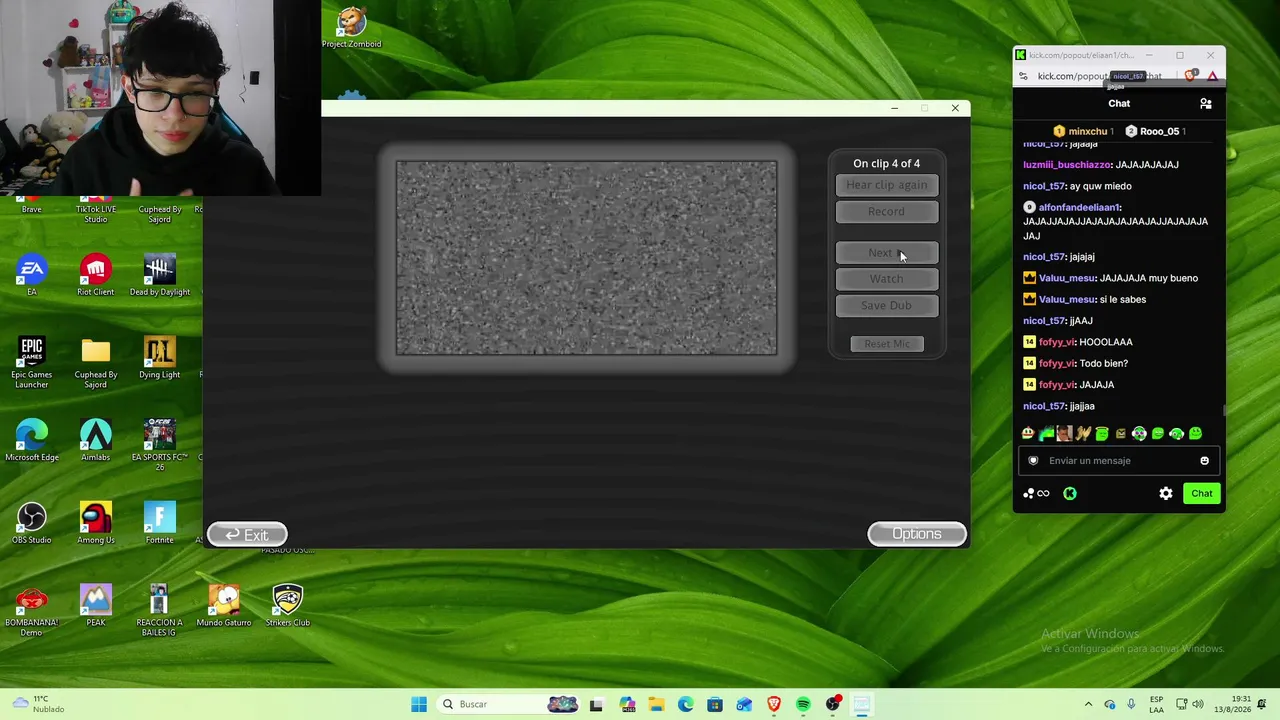Click the Watch button
The image size is (1280, 720).
[887, 279]
